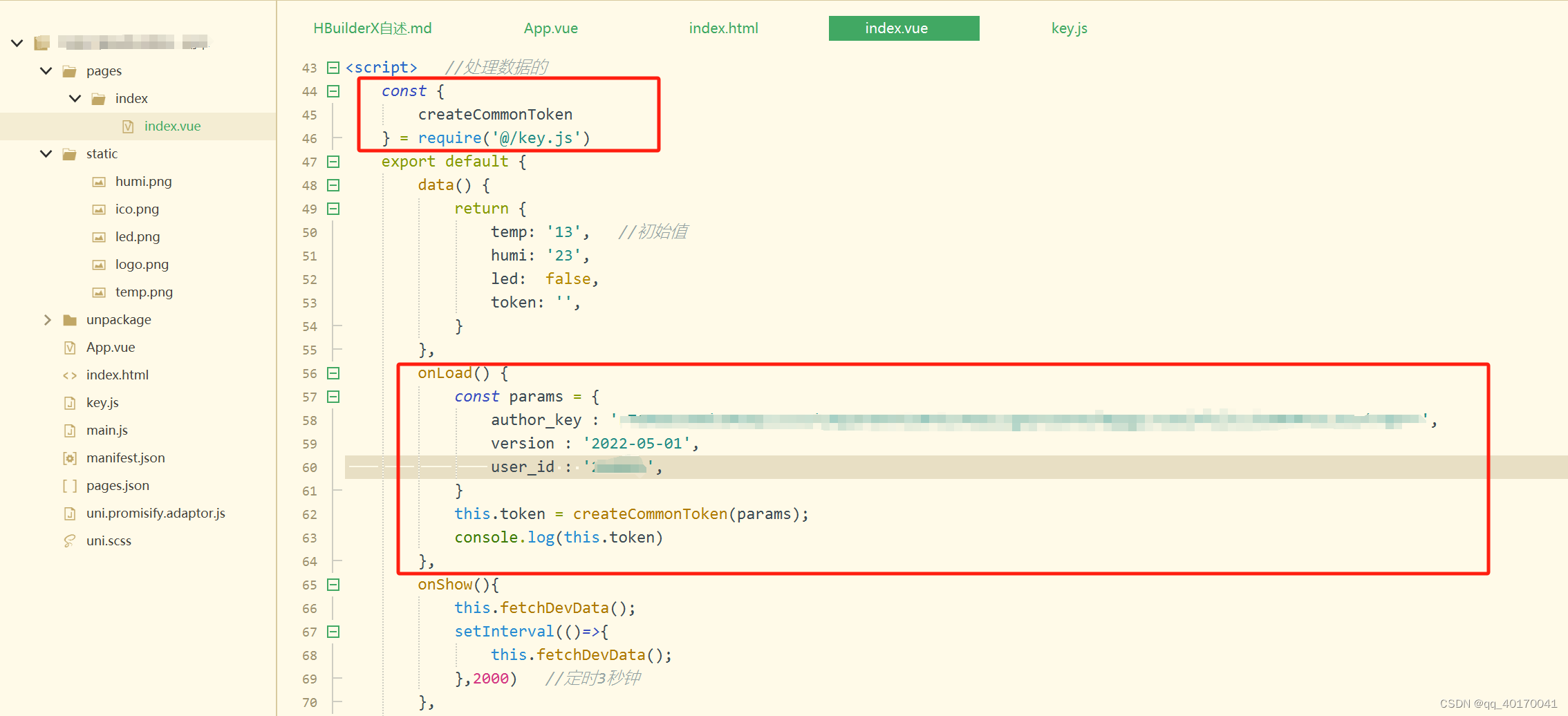Open manifest.json in project tree
Image resolution: width=1568 pixels, height=716 pixels.
tap(125, 458)
